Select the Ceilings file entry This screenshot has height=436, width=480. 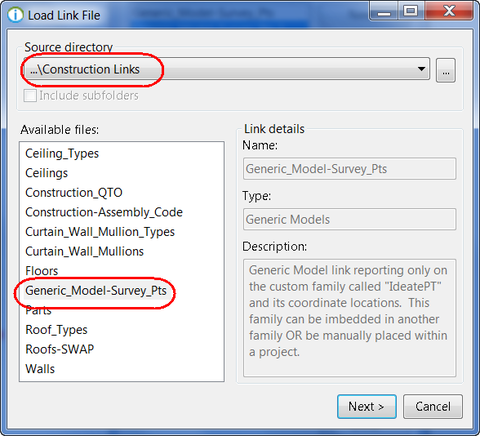click(x=46, y=173)
